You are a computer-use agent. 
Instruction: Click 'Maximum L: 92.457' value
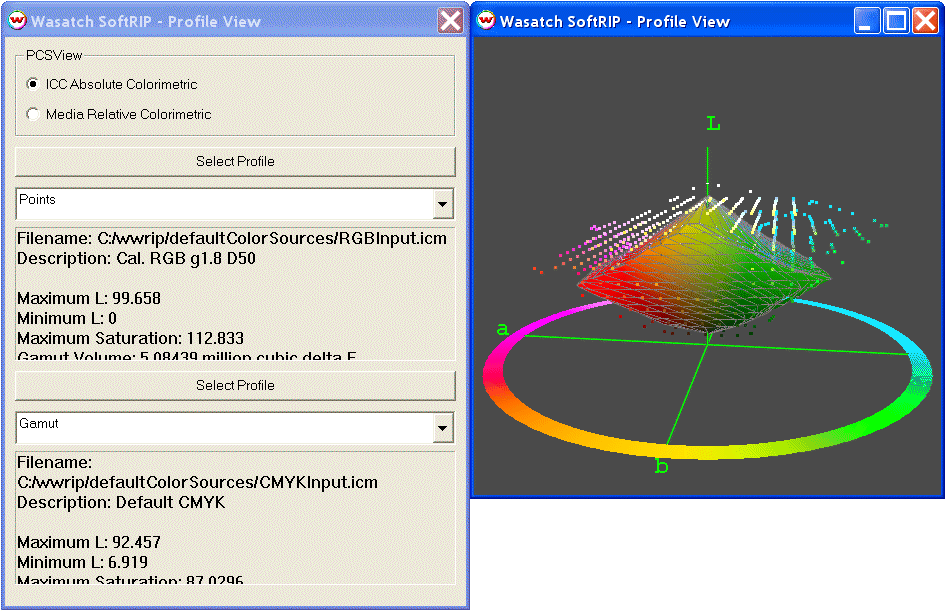tap(89, 542)
